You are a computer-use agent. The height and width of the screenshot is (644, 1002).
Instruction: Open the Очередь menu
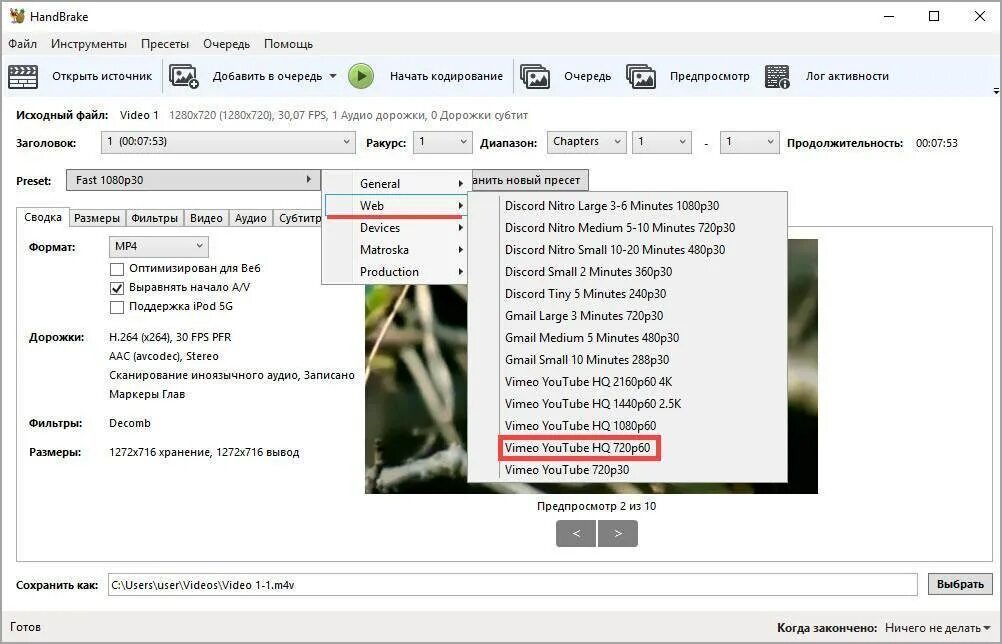pyautogui.click(x=226, y=44)
